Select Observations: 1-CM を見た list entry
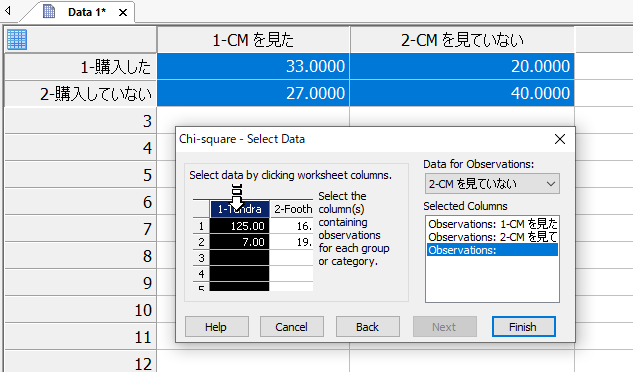 [x=492, y=224]
